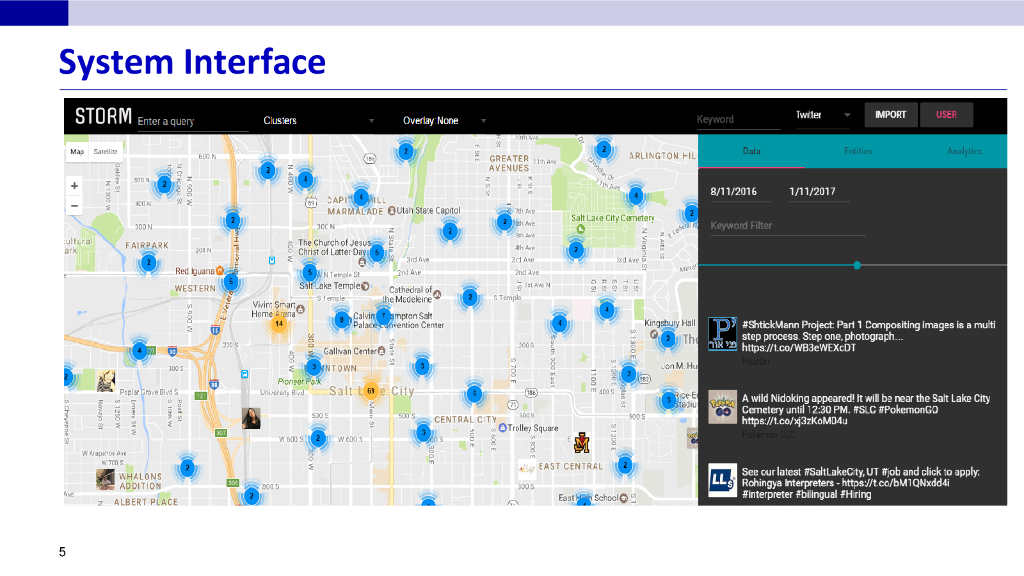Zoom in the map with plus button
Screen dimensions: 1024x576
[x=74, y=186]
